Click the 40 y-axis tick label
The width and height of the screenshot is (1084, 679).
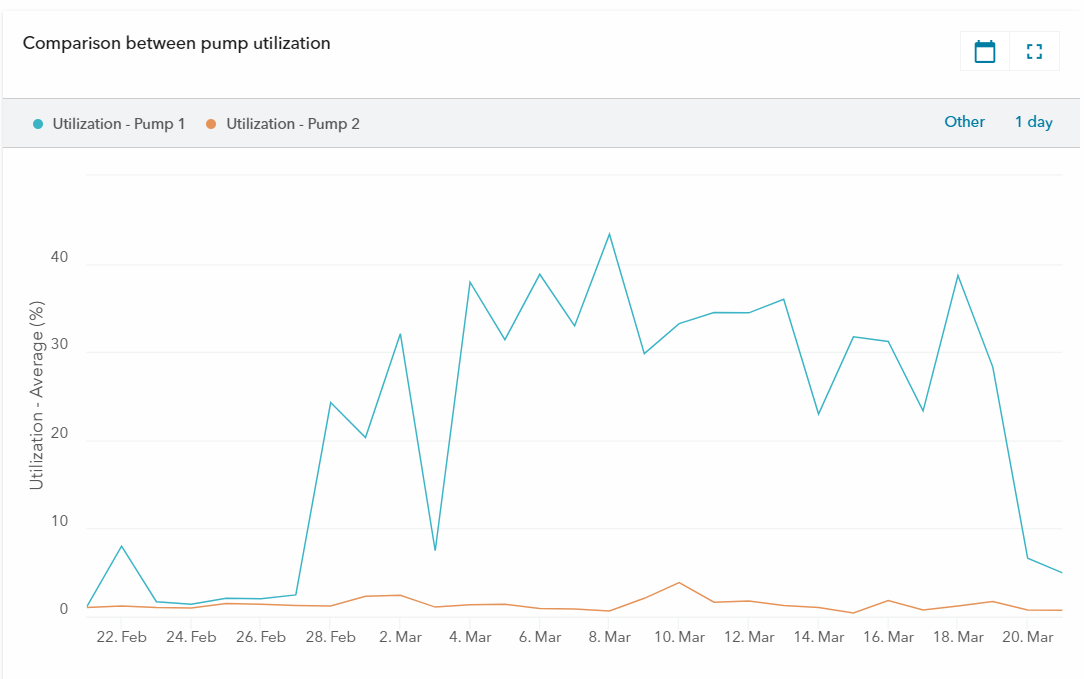pyautogui.click(x=59, y=257)
